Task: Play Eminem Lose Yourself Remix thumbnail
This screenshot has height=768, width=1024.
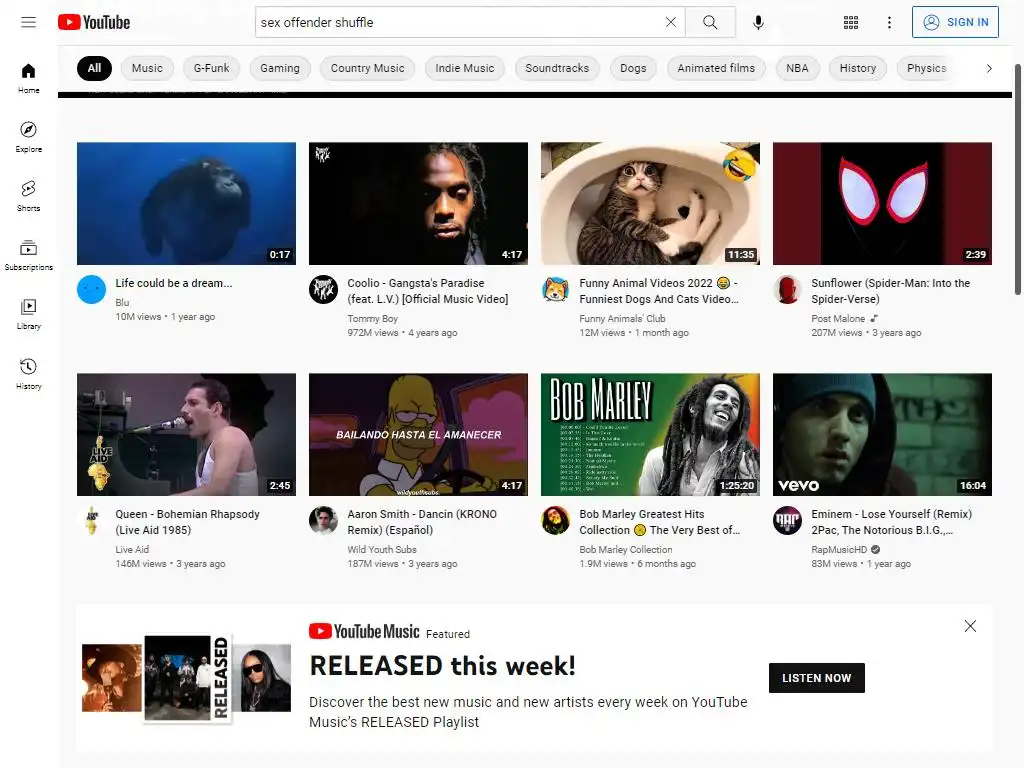Action: [x=882, y=434]
